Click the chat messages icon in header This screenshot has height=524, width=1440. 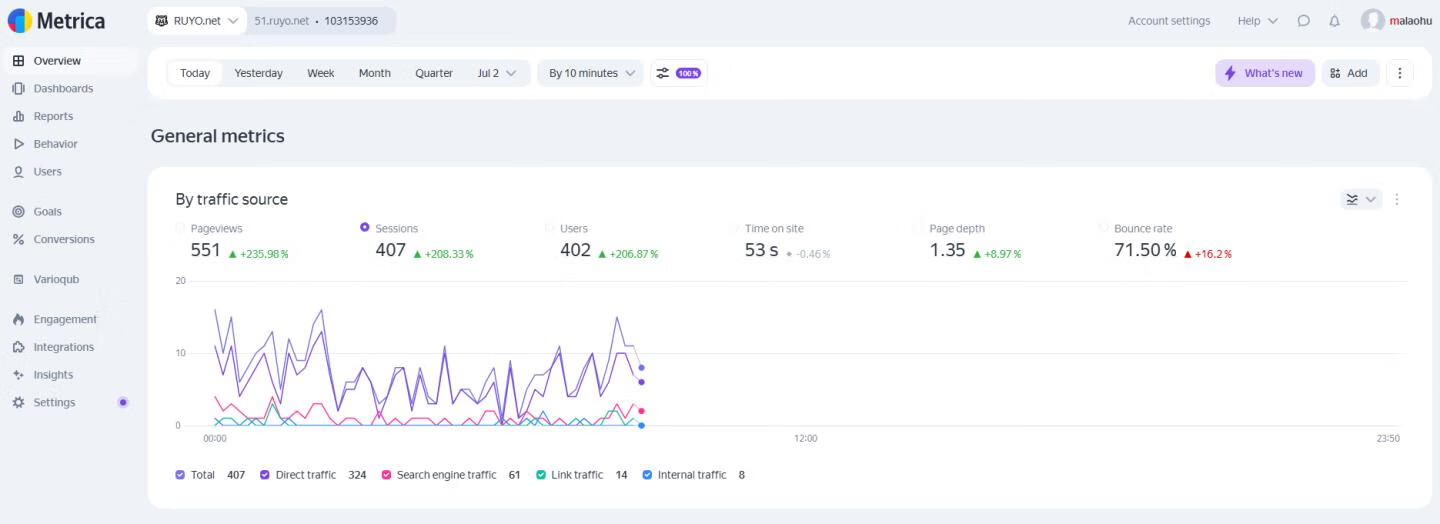[1303, 21]
